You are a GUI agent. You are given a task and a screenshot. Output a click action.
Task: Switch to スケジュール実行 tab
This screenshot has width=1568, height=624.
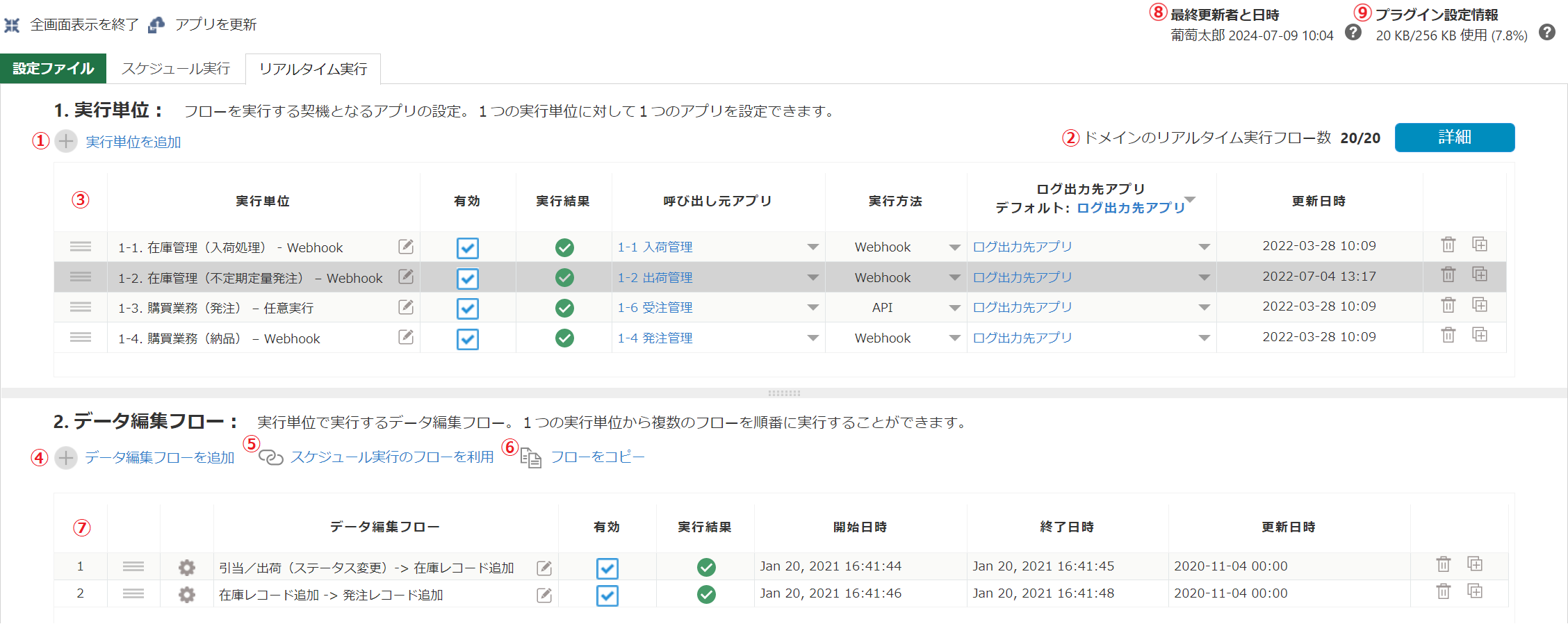click(x=176, y=68)
